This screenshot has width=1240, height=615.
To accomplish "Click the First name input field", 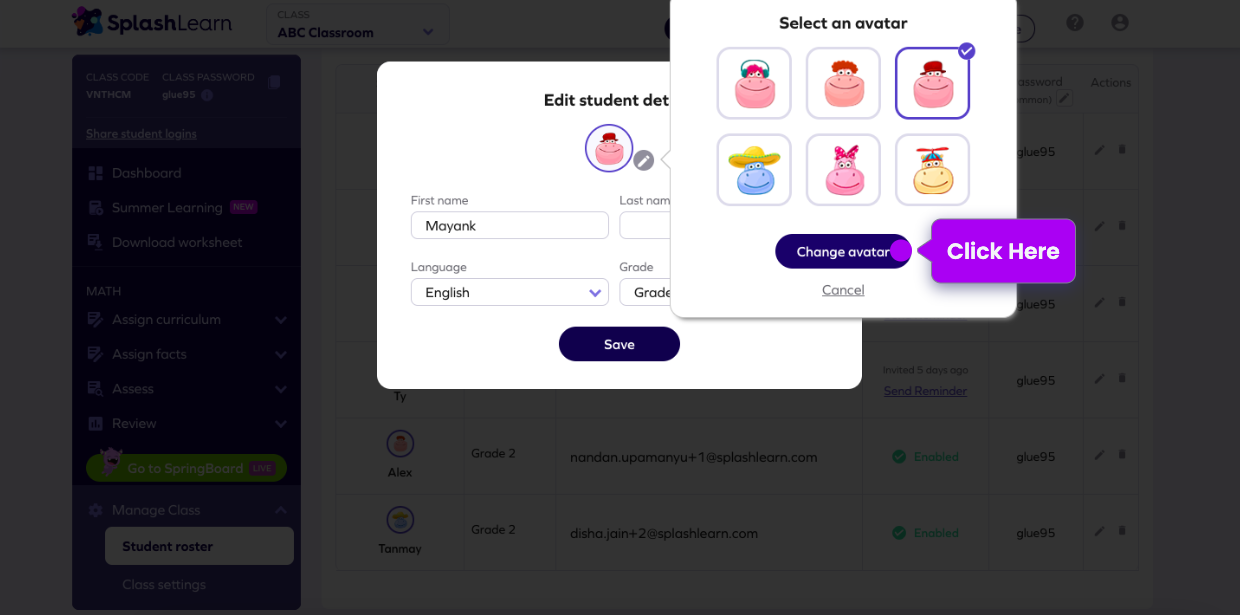I will click(x=509, y=226).
